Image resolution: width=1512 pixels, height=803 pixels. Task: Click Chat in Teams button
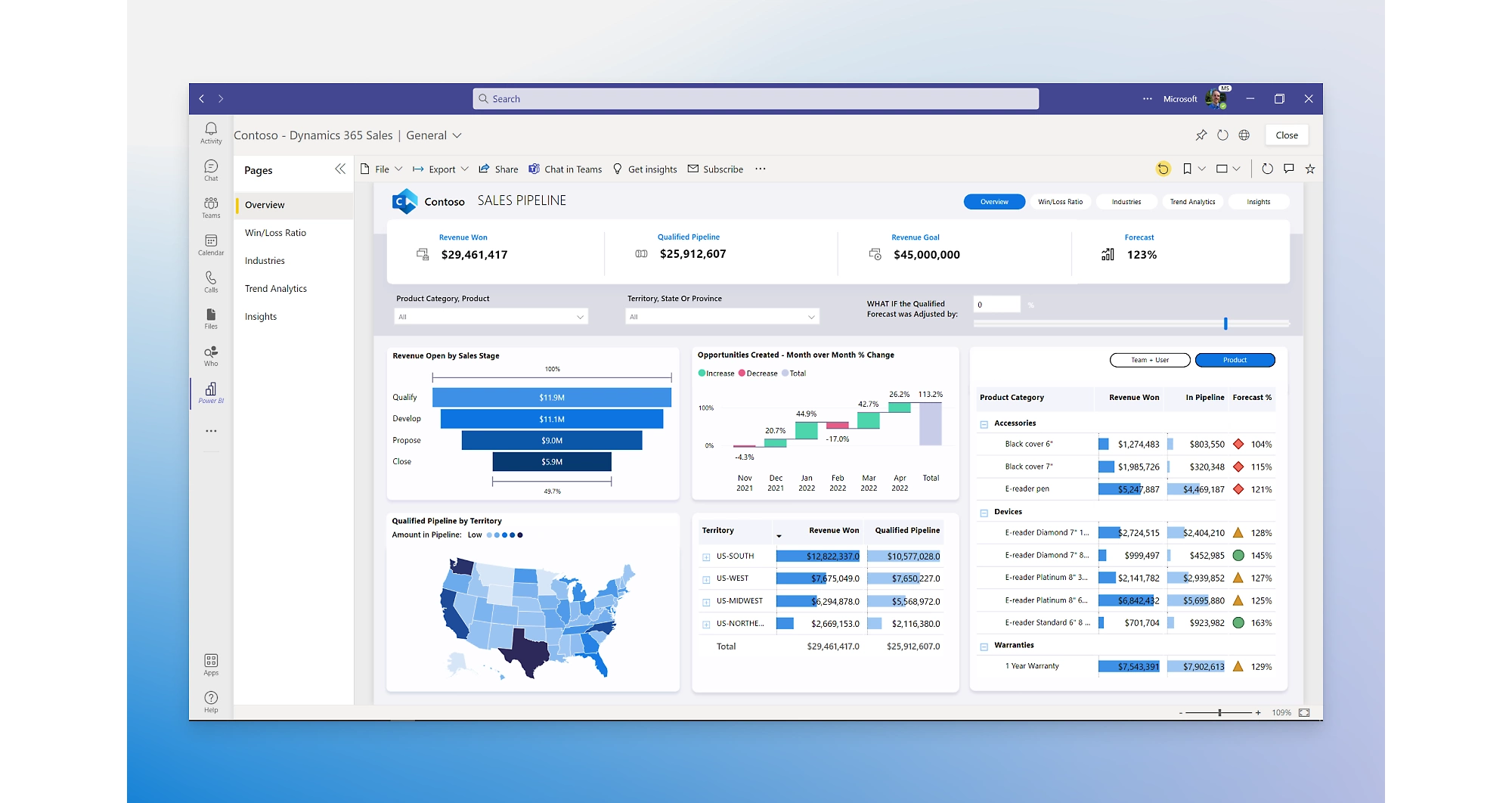click(x=565, y=169)
